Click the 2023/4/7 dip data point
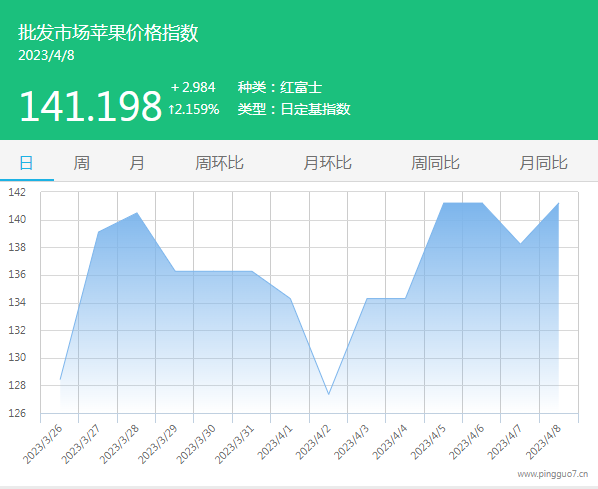The height and width of the screenshot is (489, 598). (x=520, y=243)
